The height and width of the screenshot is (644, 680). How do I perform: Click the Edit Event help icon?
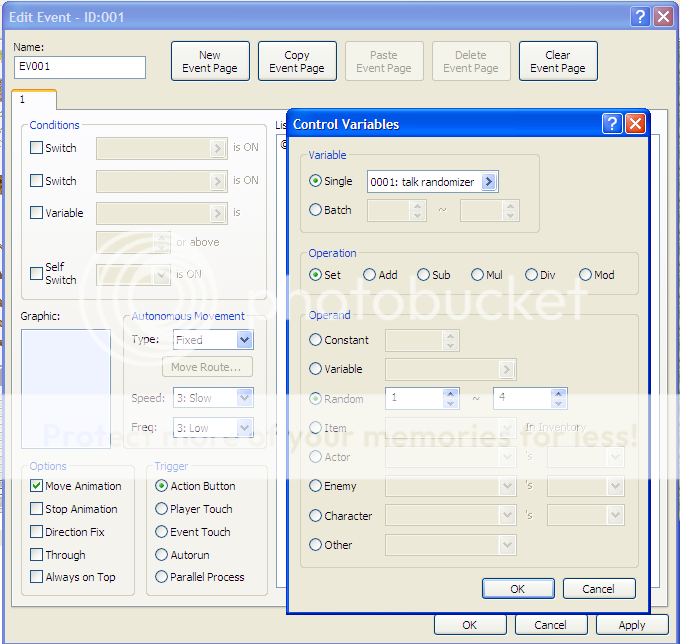[x=641, y=17]
